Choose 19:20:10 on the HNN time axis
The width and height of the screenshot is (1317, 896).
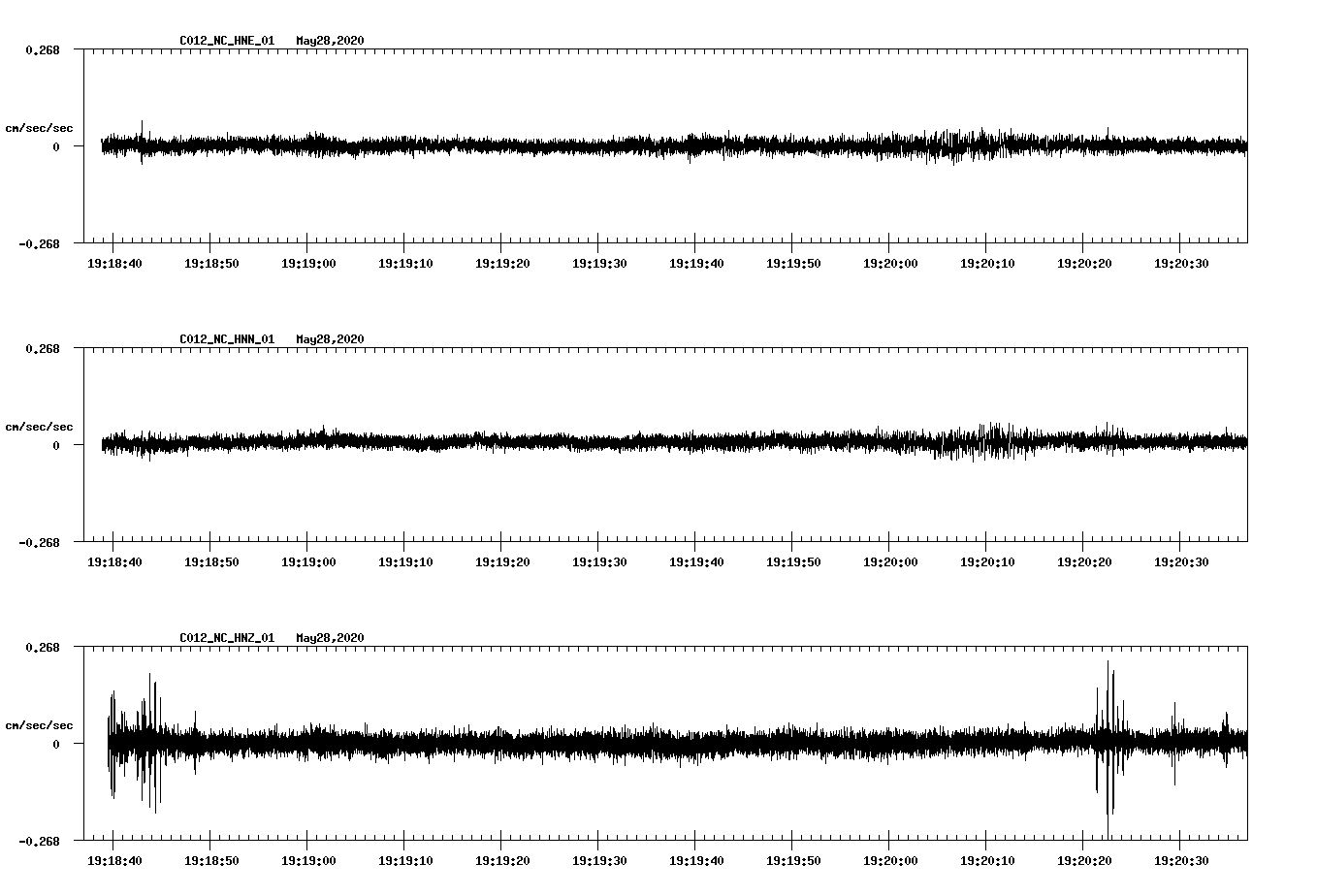click(987, 561)
